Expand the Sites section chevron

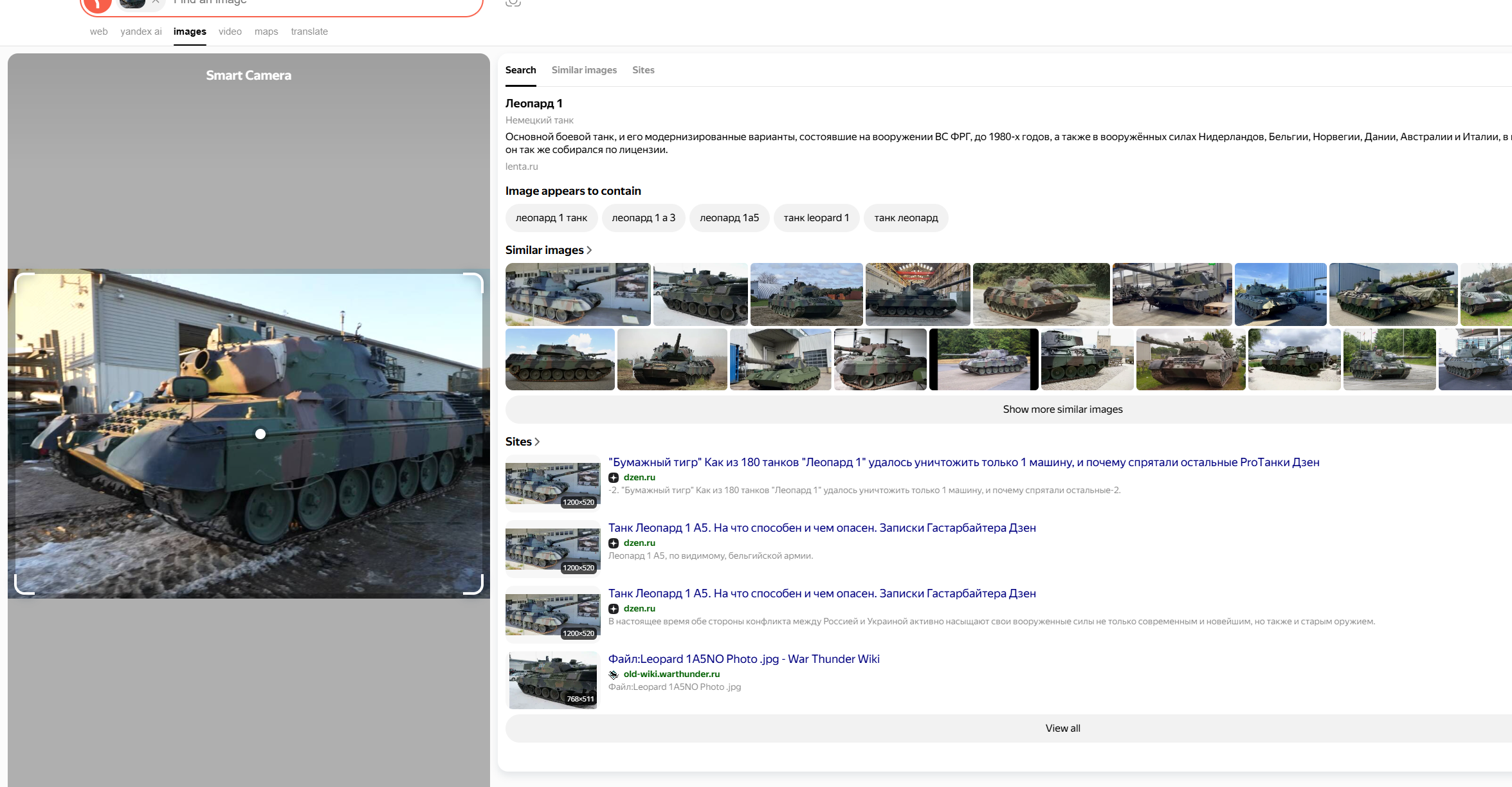[537, 442]
